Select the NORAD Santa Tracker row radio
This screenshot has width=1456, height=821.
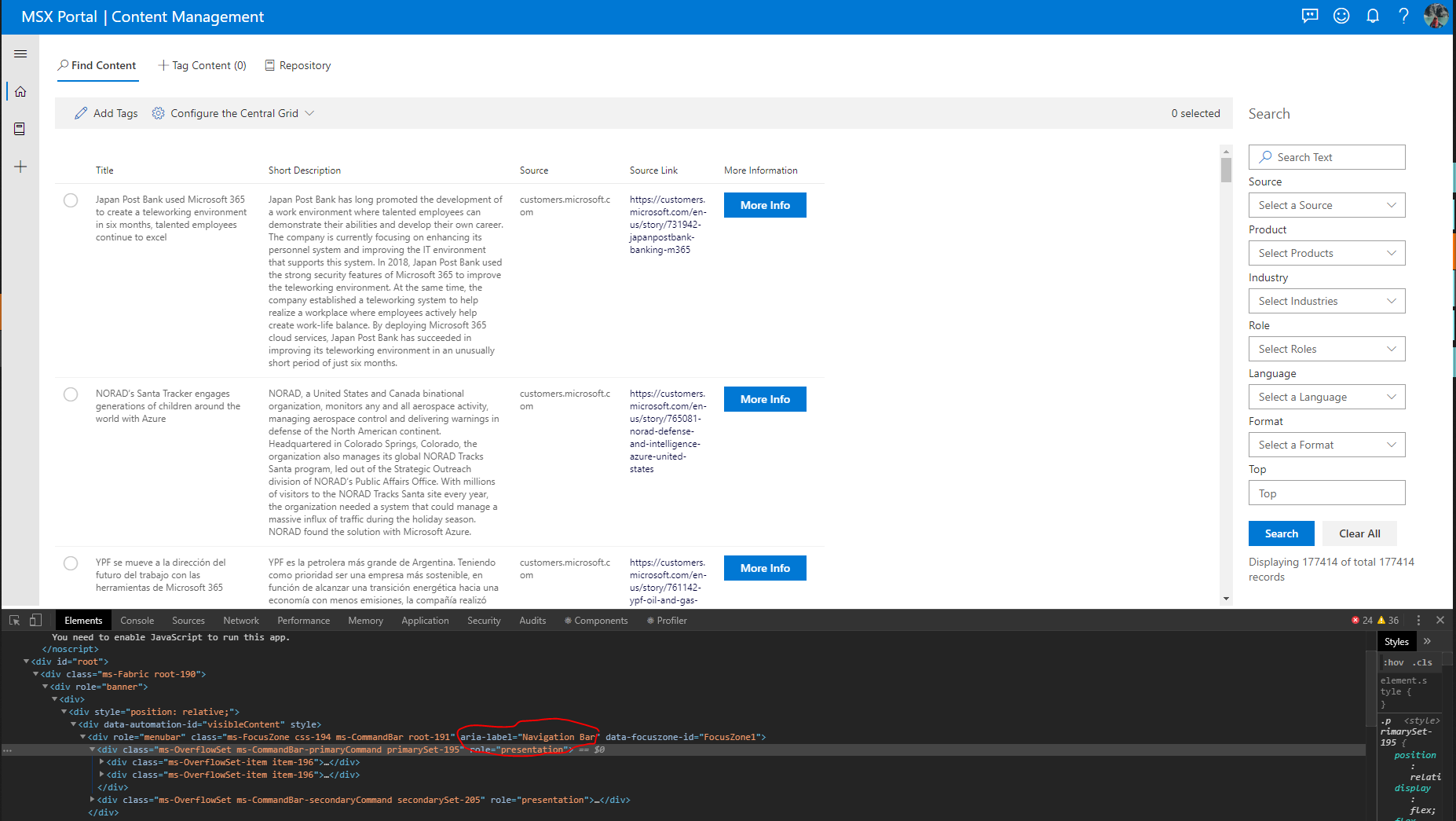[x=71, y=394]
